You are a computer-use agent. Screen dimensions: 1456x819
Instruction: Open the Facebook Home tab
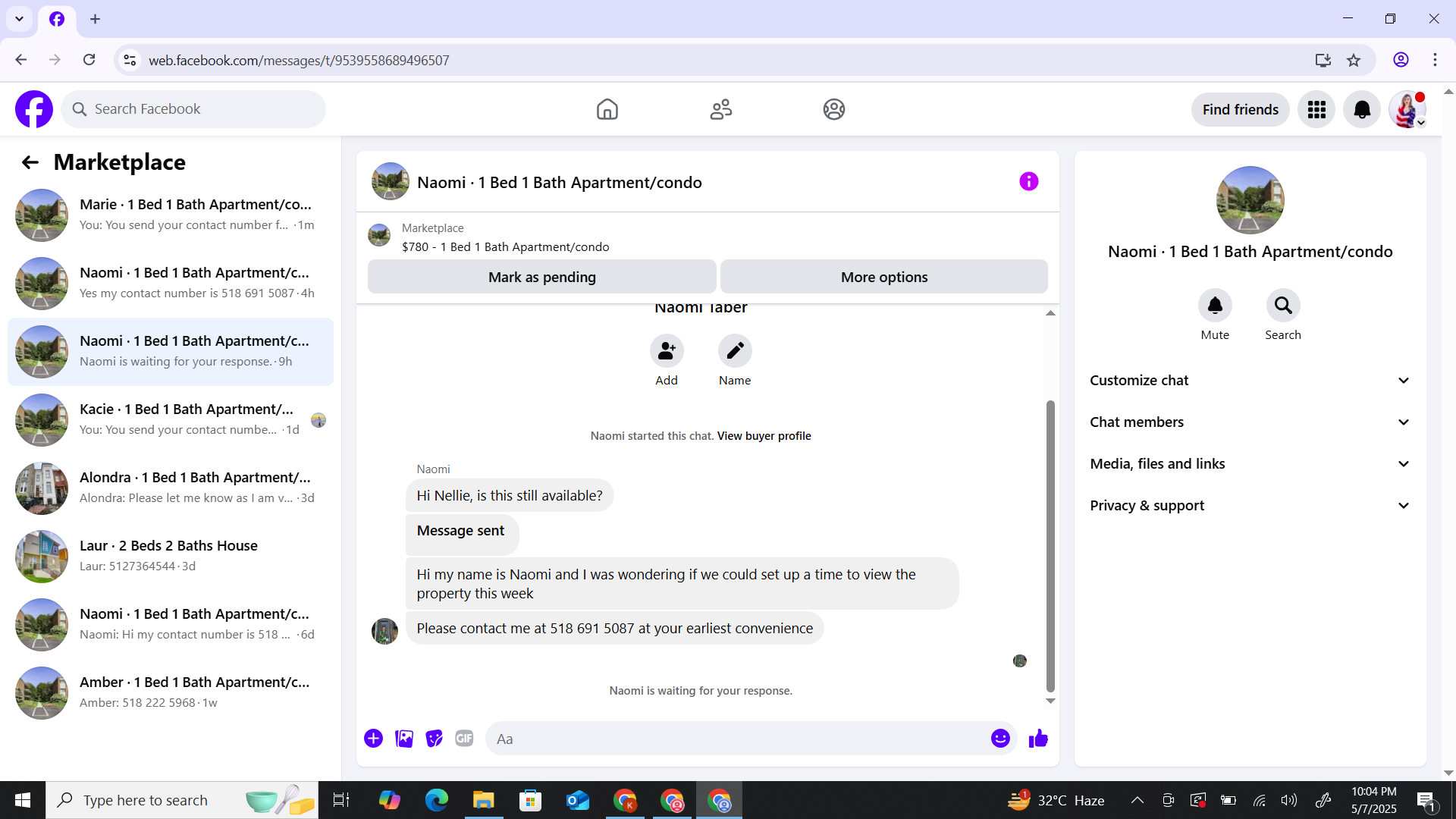tap(607, 109)
